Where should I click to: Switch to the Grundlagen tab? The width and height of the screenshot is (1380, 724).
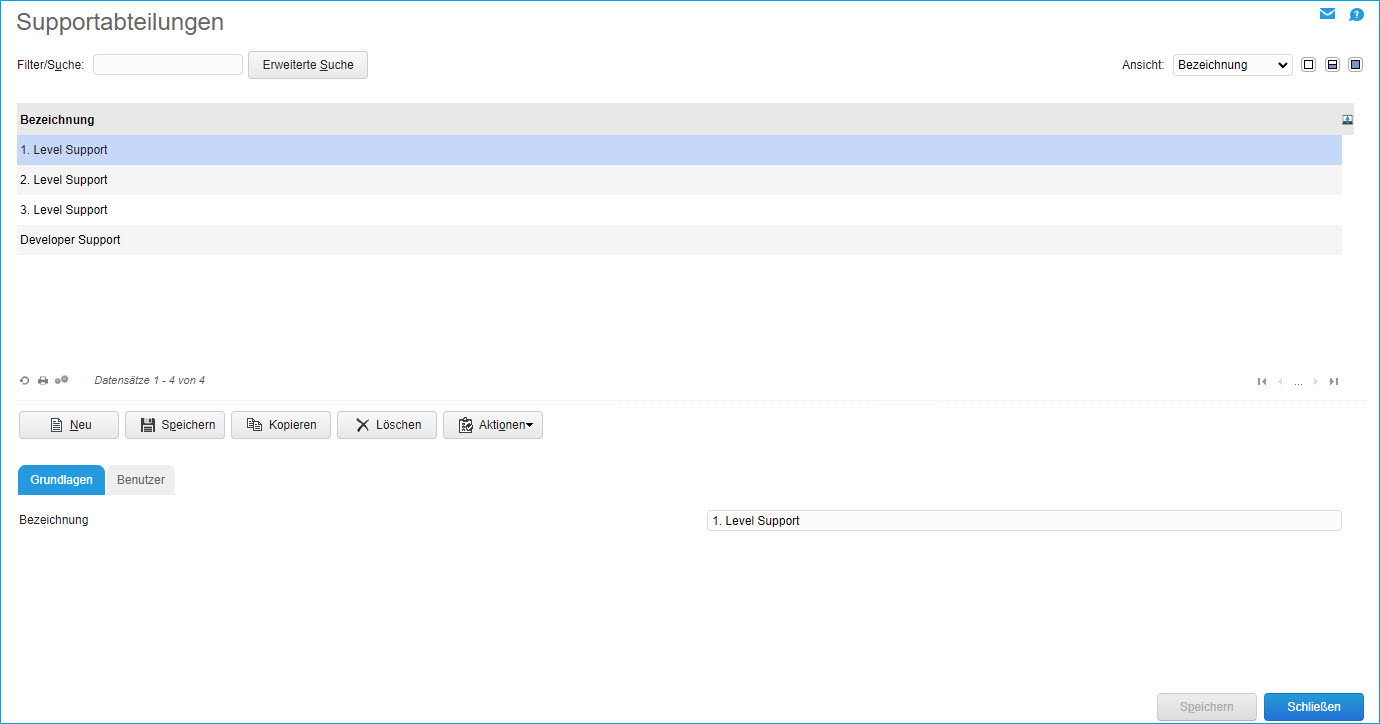[x=62, y=480]
